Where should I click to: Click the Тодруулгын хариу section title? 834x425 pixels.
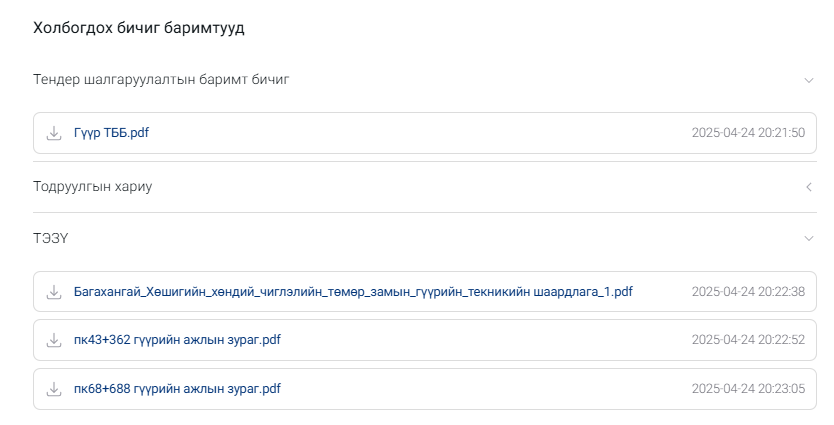click(x=93, y=187)
